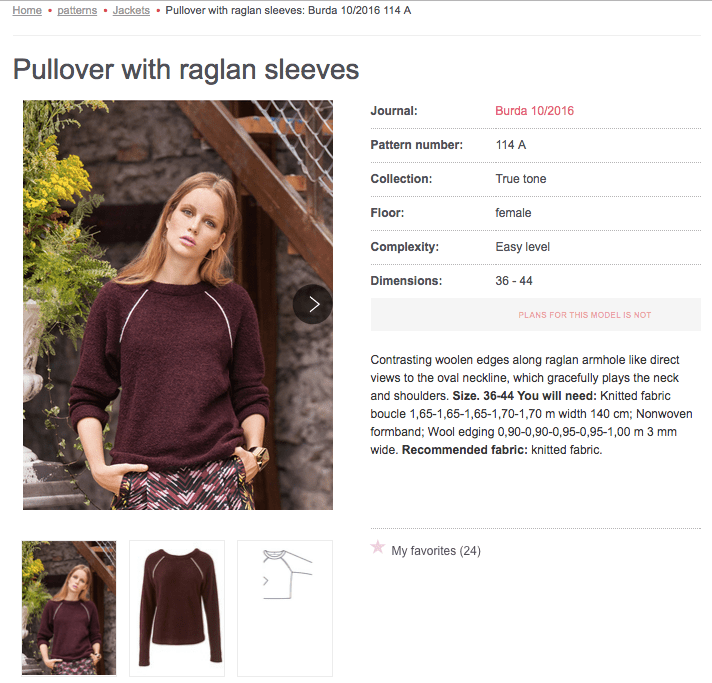Screen dimensions: 712x683
Task: Navigate to the Jackets breadcrumb
Action: (x=131, y=10)
